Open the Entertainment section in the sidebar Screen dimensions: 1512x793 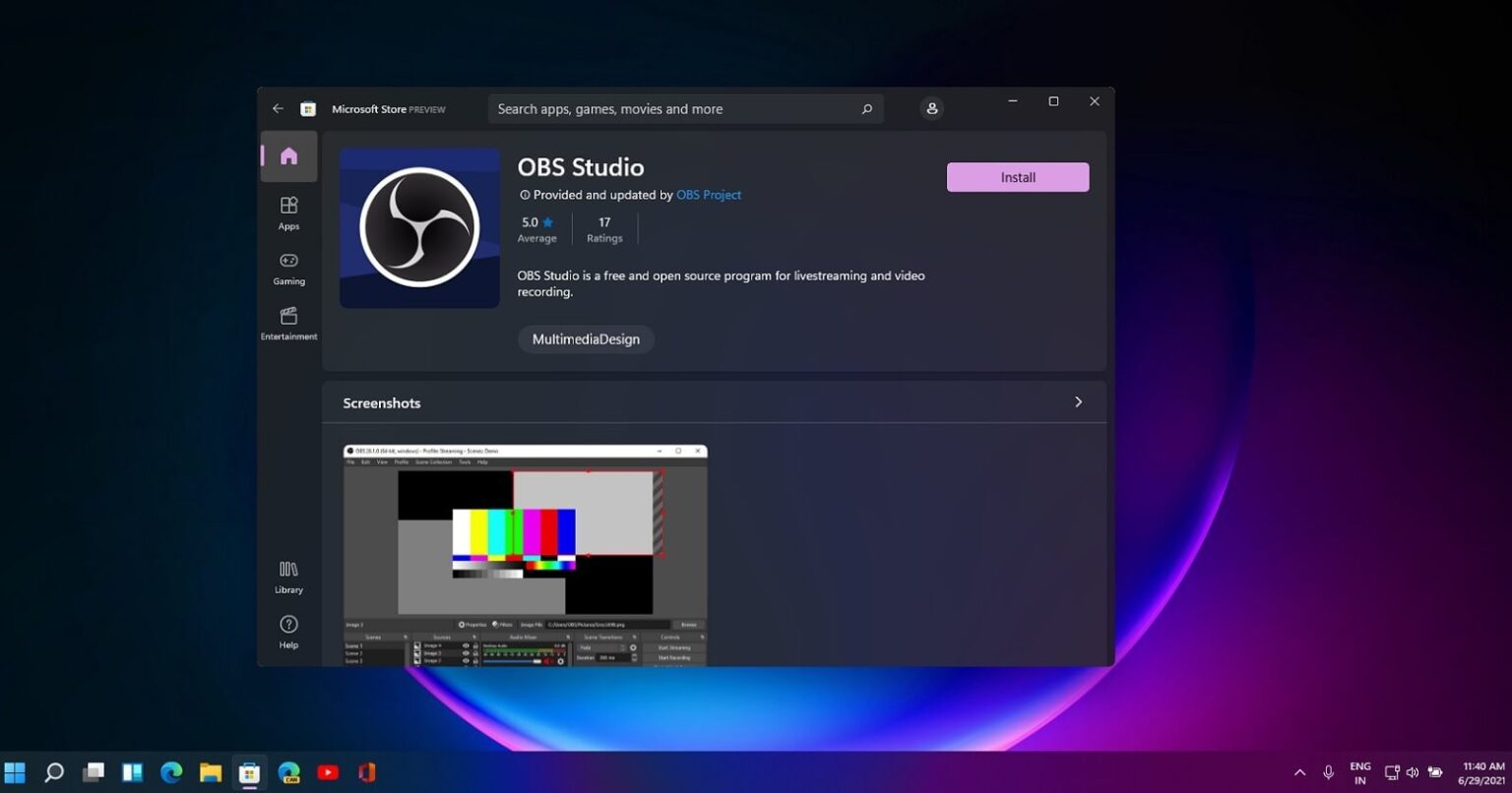coord(288,323)
